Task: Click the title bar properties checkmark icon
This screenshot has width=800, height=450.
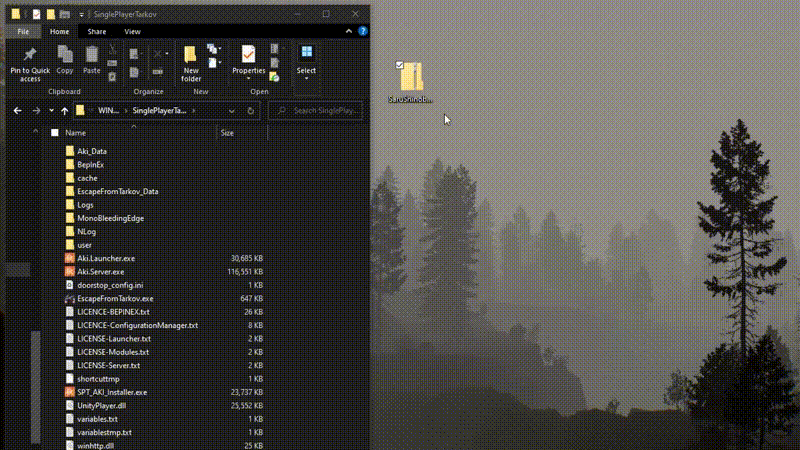Action: (36, 14)
